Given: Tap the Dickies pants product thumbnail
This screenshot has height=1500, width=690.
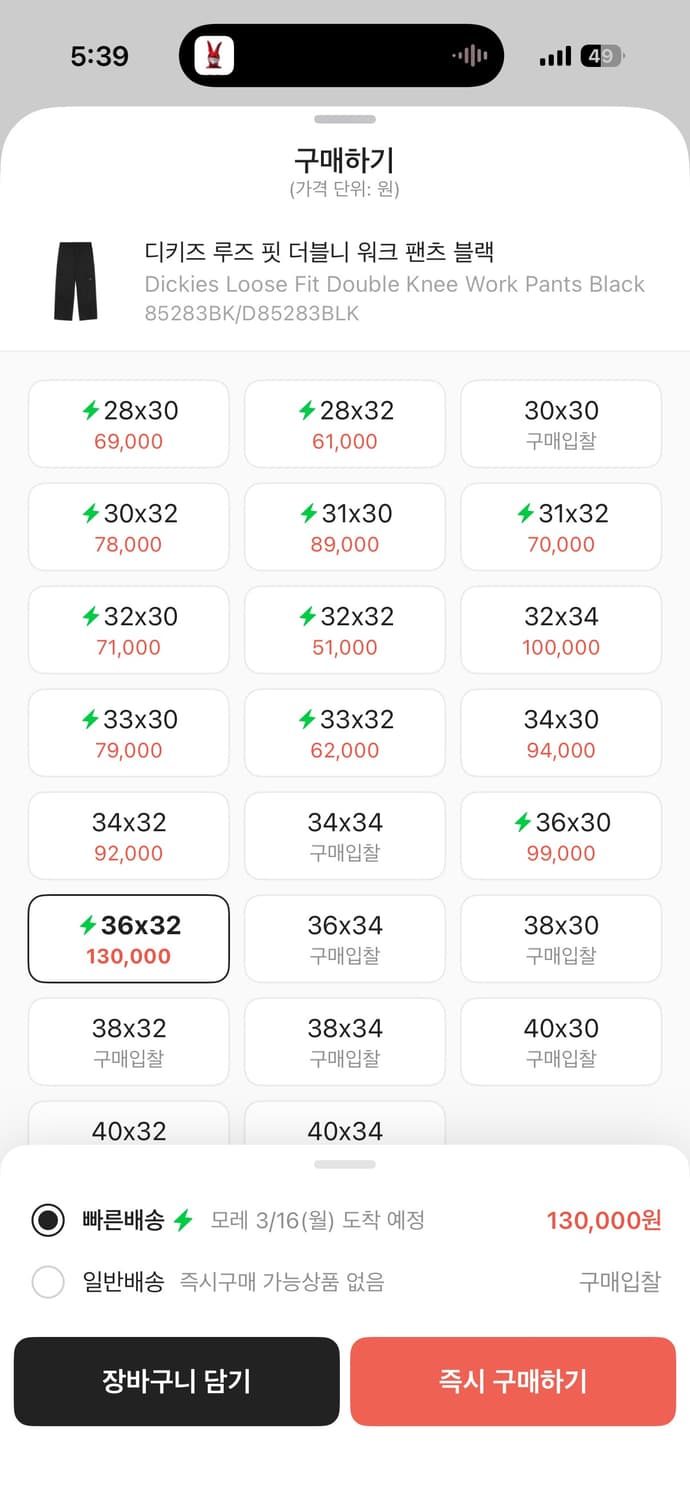Looking at the screenshot, I should click(x=75, y=281).
